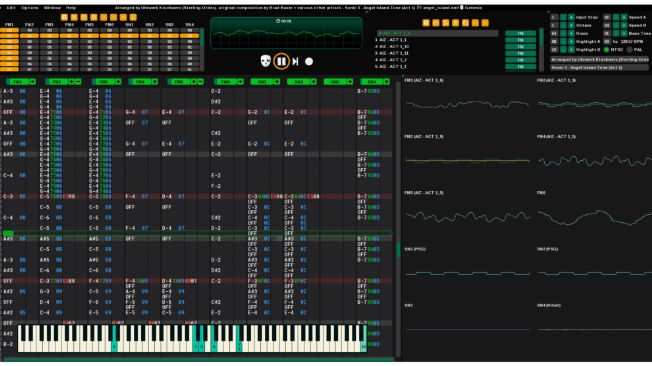652x366 pixels.
Task: Select PAL clock mode
Action: coord(630,50)
